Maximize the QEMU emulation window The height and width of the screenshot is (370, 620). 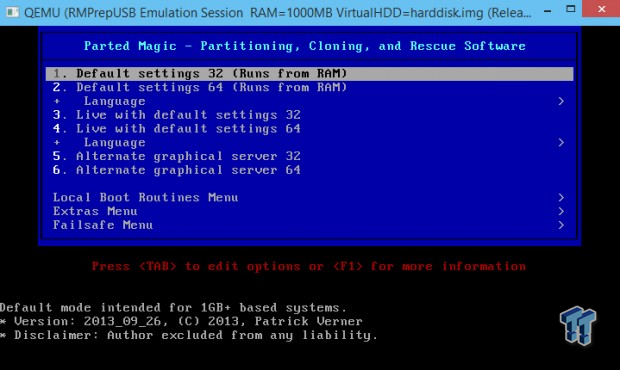tap(570, 9)
